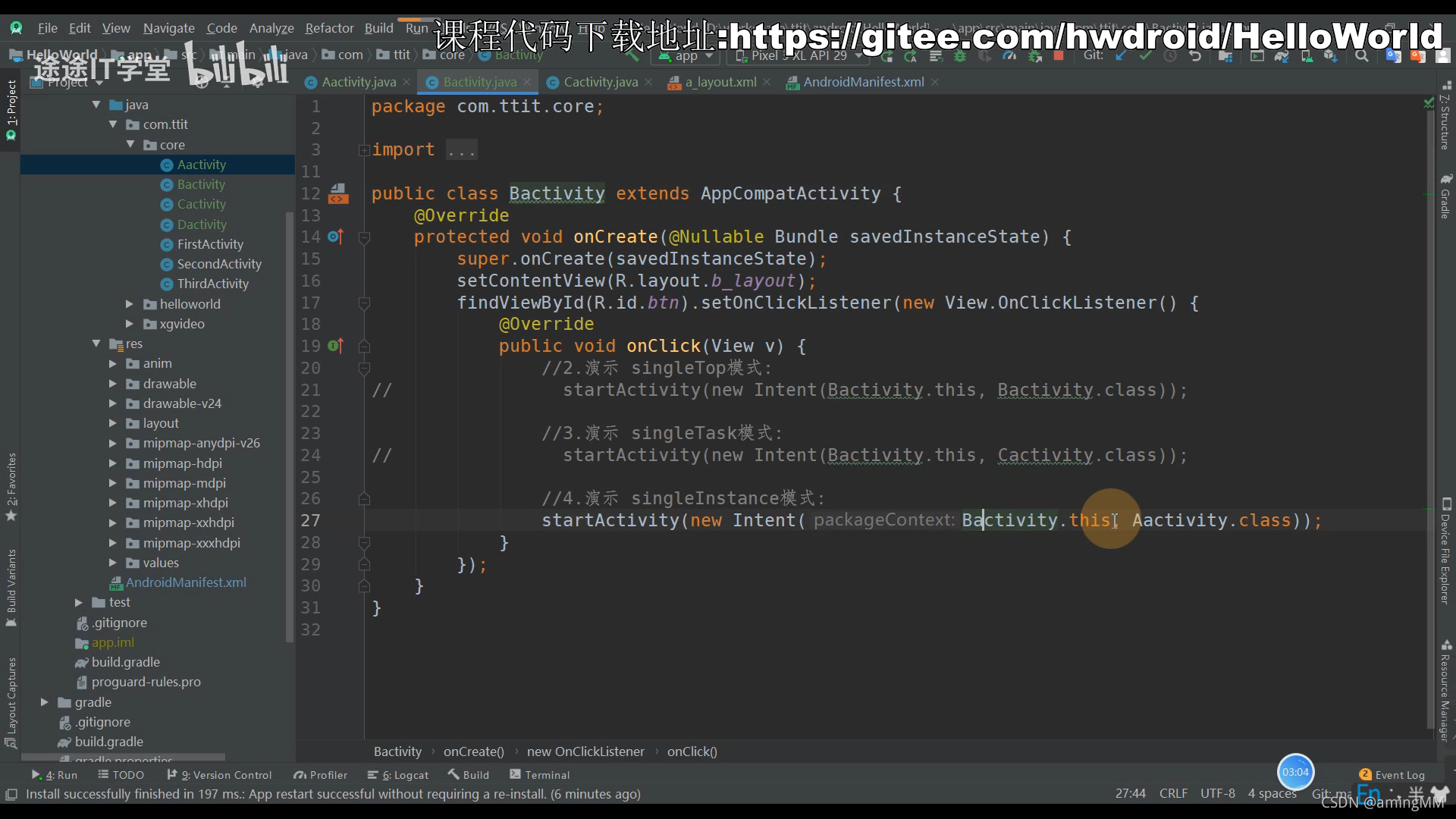Click the UTF-8 encoding status item
Screen dimensions: 1456x819
1217,793
